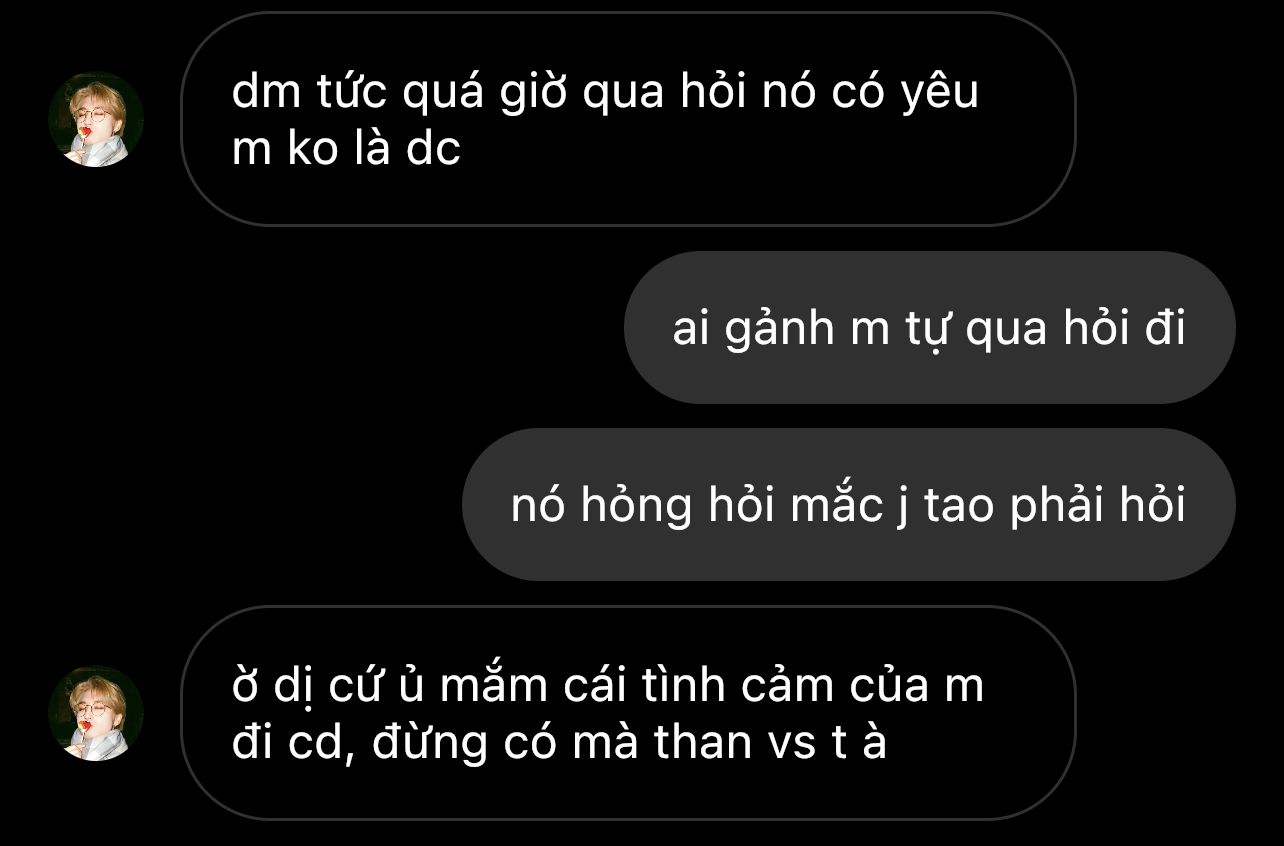
Task: Select the message starting with 'ờ dị cứ ủ mắm'
Action: 627,713
